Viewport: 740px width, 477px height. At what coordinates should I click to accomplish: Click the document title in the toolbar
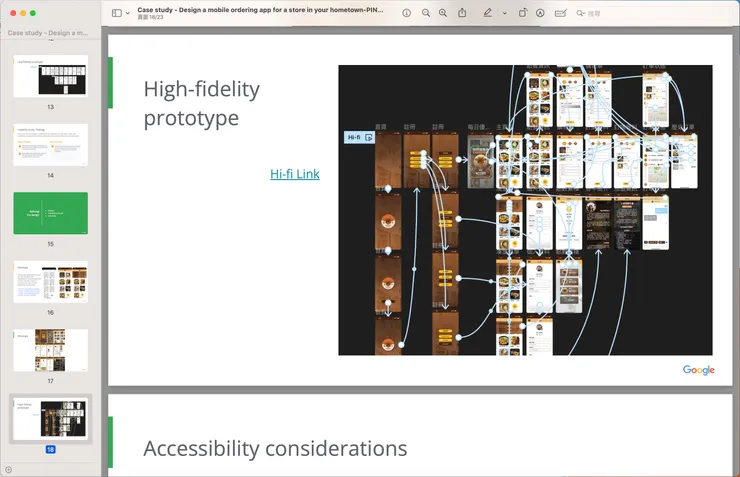tap(260, 9)
